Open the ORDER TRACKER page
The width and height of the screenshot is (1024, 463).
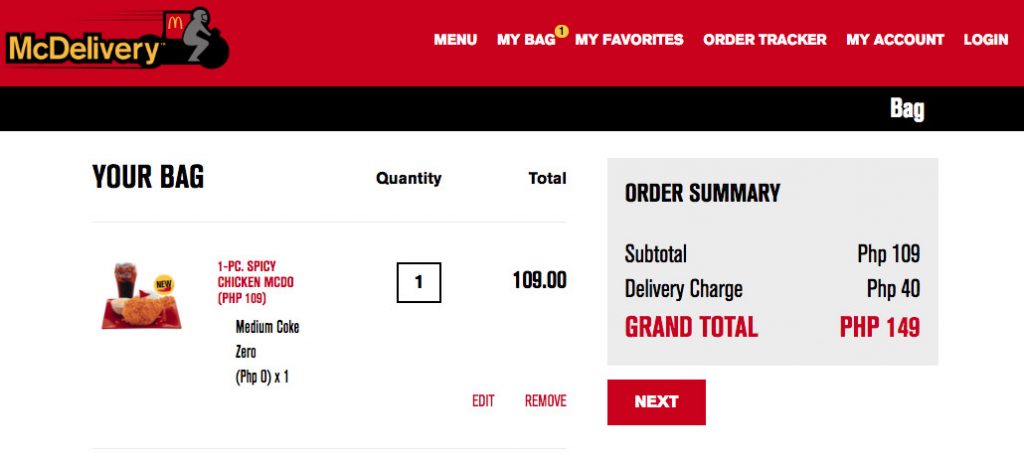(x=765, y=40)
